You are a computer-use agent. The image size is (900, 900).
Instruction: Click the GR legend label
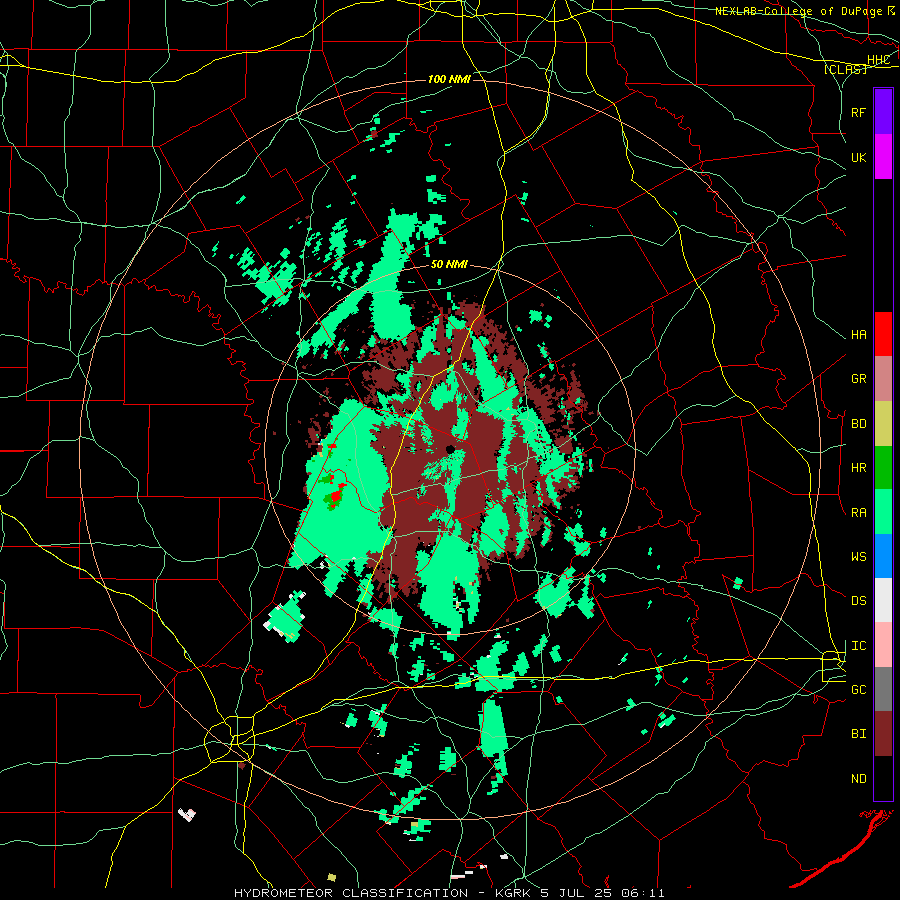coord(858,379)
